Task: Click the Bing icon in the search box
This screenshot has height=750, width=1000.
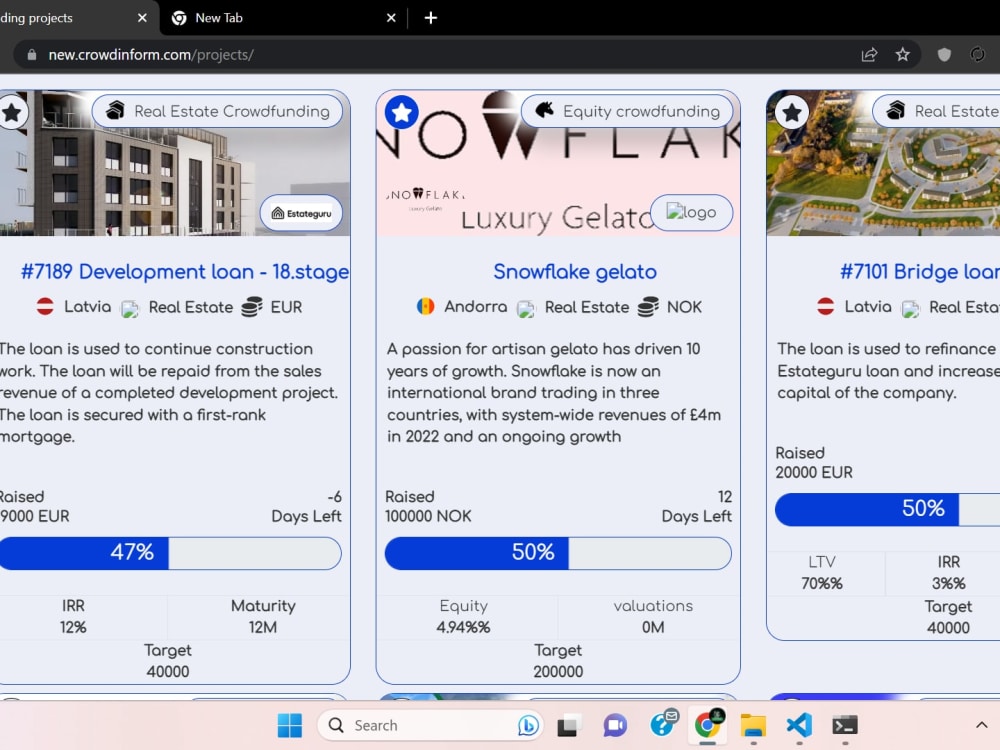Action: click(x=528, y=725)
